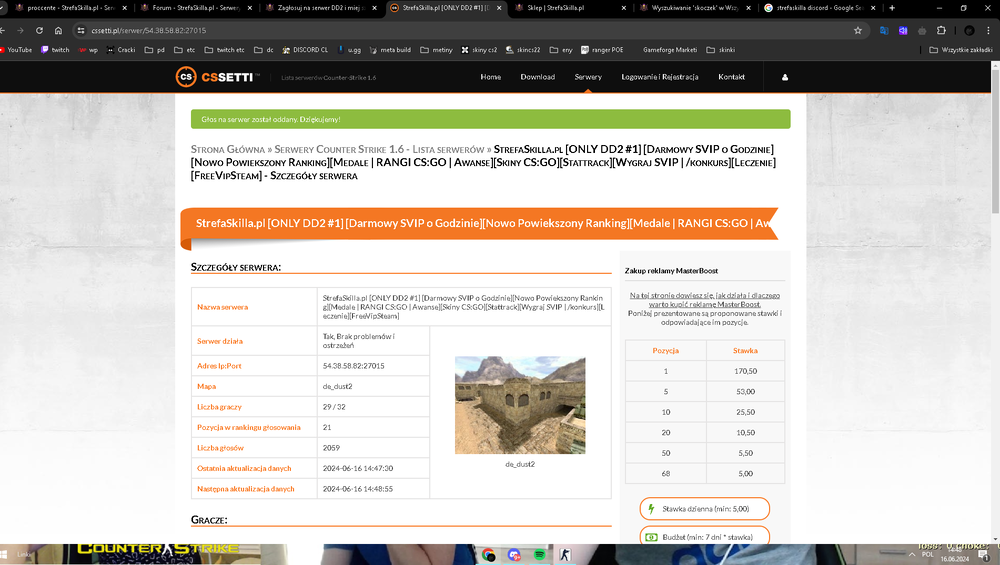Open Download in the site navigation
Screen dimensions: 1000x565
tap(538, 77)
